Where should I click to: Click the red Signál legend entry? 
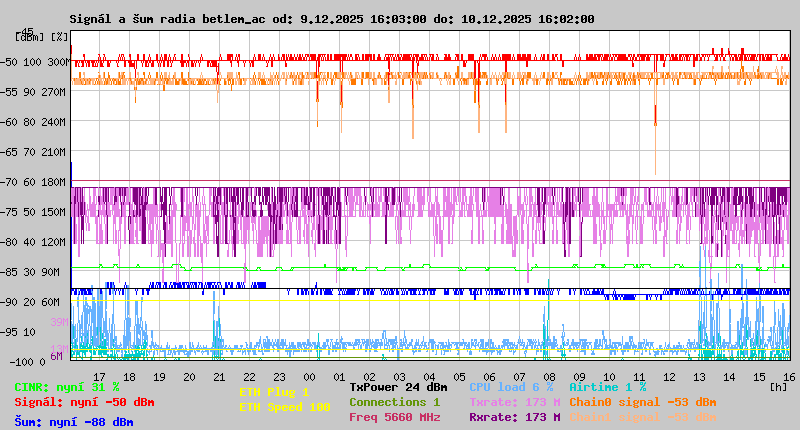click(x=84, y=402)
